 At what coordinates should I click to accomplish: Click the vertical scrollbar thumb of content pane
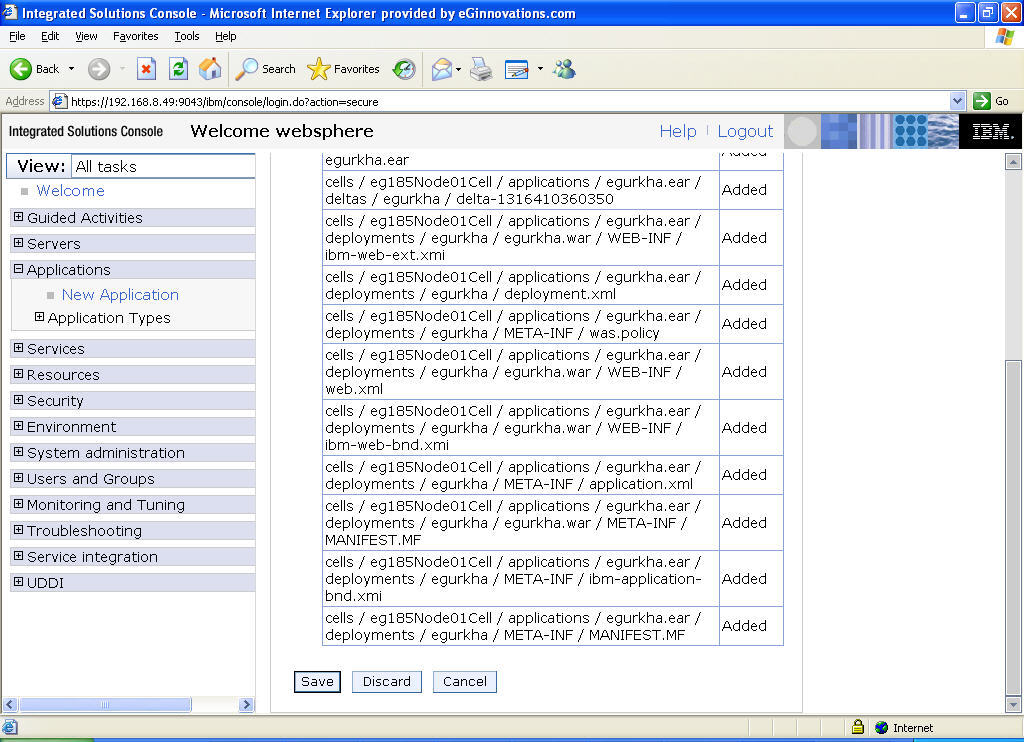1013,527
